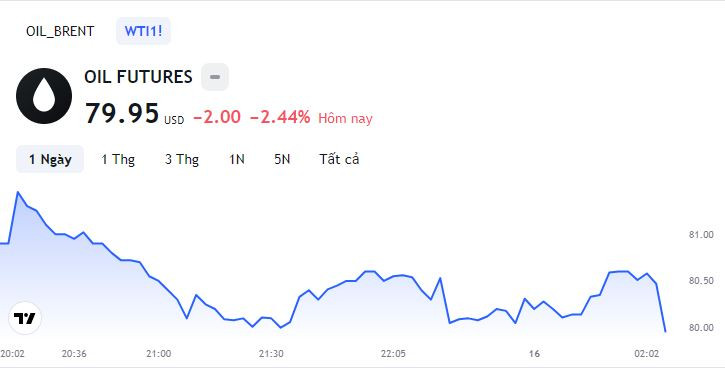Viewport: 725px width, 368px height.
Task: Click the chart peak near 20:02
Action: [x=18, y=192]
